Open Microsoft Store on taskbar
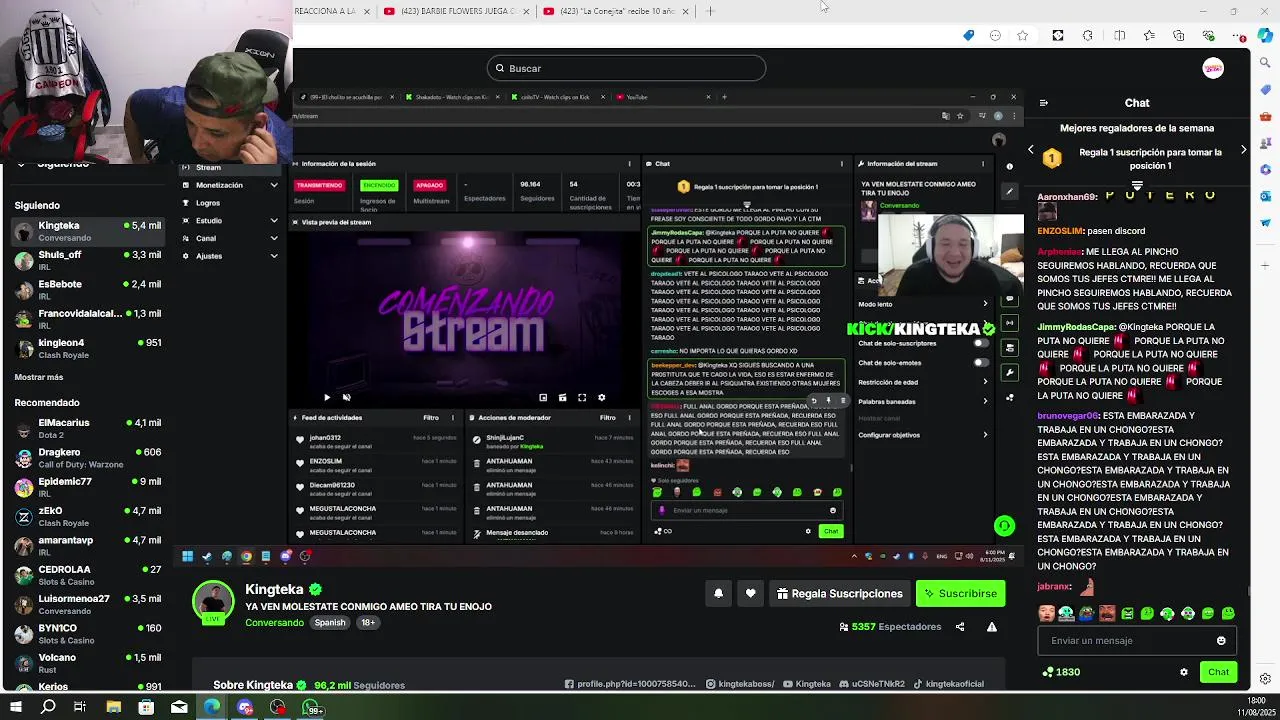Image resolution: width=1280 pixels, height=720 pixels. (x=146, y=708)
